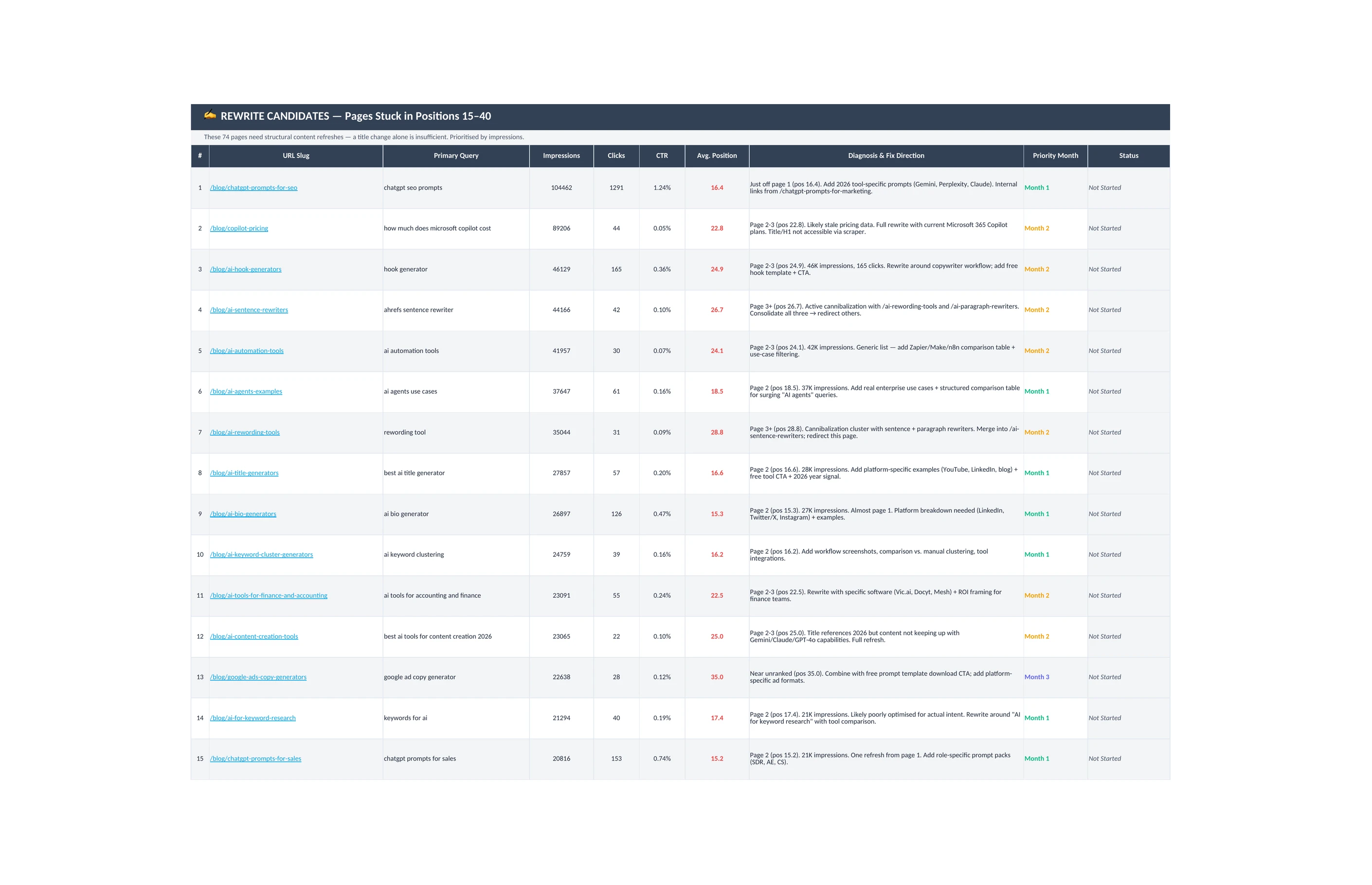The width and height of the screenshot is (1372, 885).
Task: Visit the /blog/ai-tools-for-finance-and-accounting link
Action: pyautogui.click(x=269, y=595)
